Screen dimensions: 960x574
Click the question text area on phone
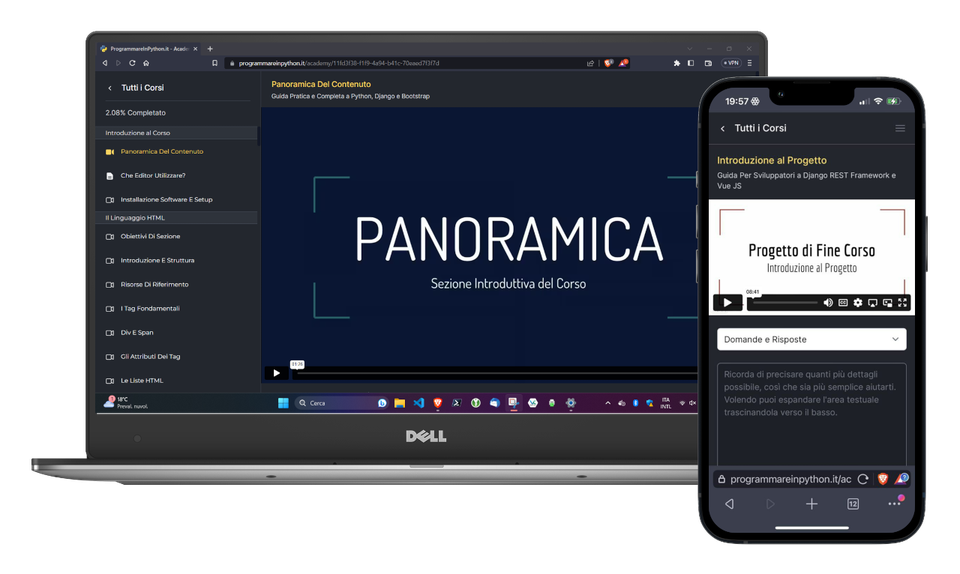(811, 414)
